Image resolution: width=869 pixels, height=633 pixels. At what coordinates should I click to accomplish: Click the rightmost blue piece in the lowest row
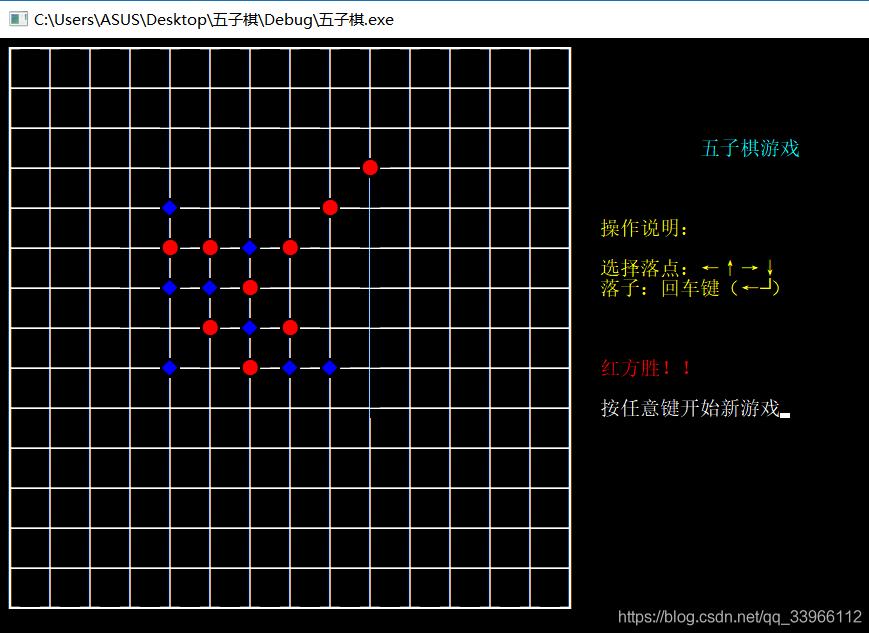[330, 367]
